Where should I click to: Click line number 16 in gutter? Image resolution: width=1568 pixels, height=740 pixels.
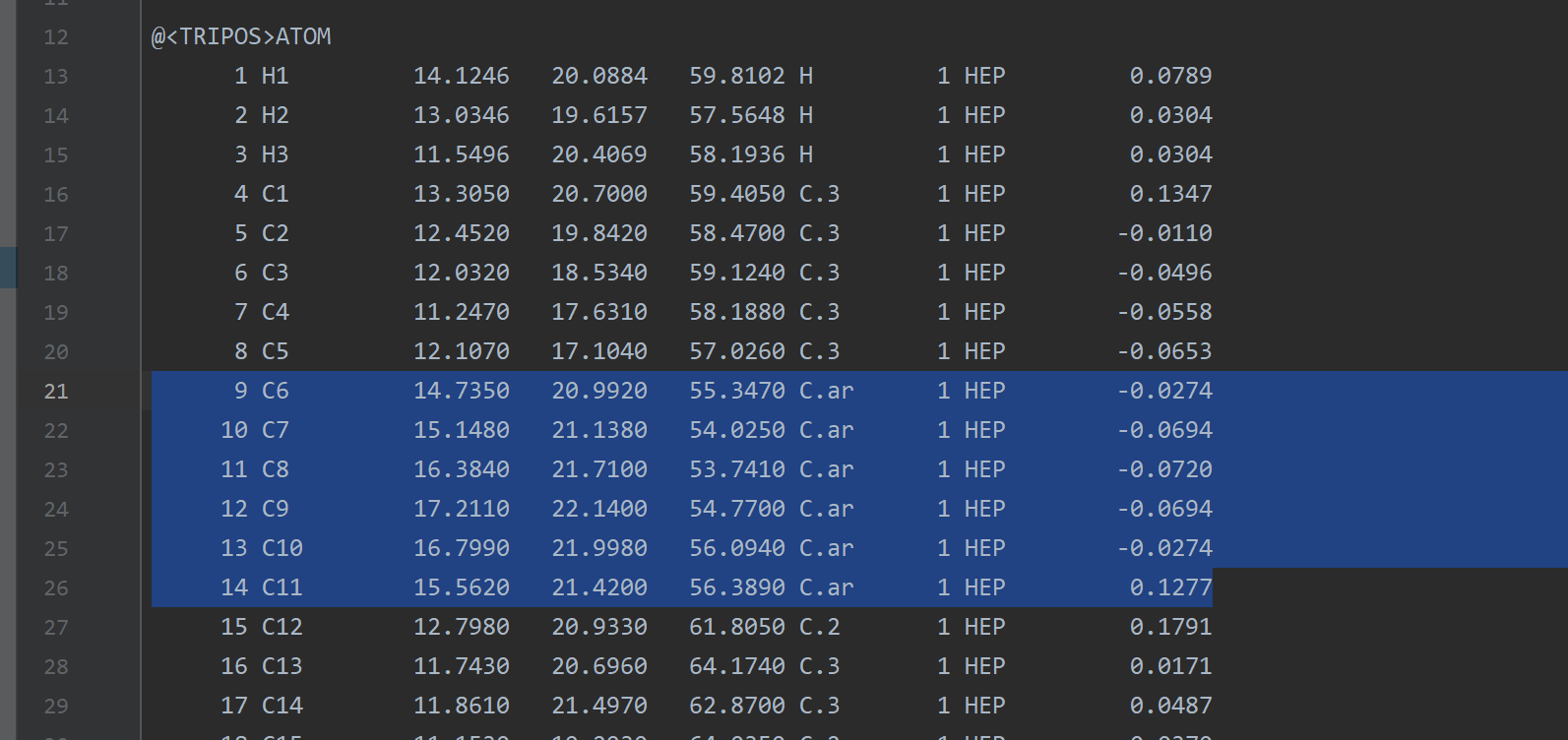(x=56, y=195)
